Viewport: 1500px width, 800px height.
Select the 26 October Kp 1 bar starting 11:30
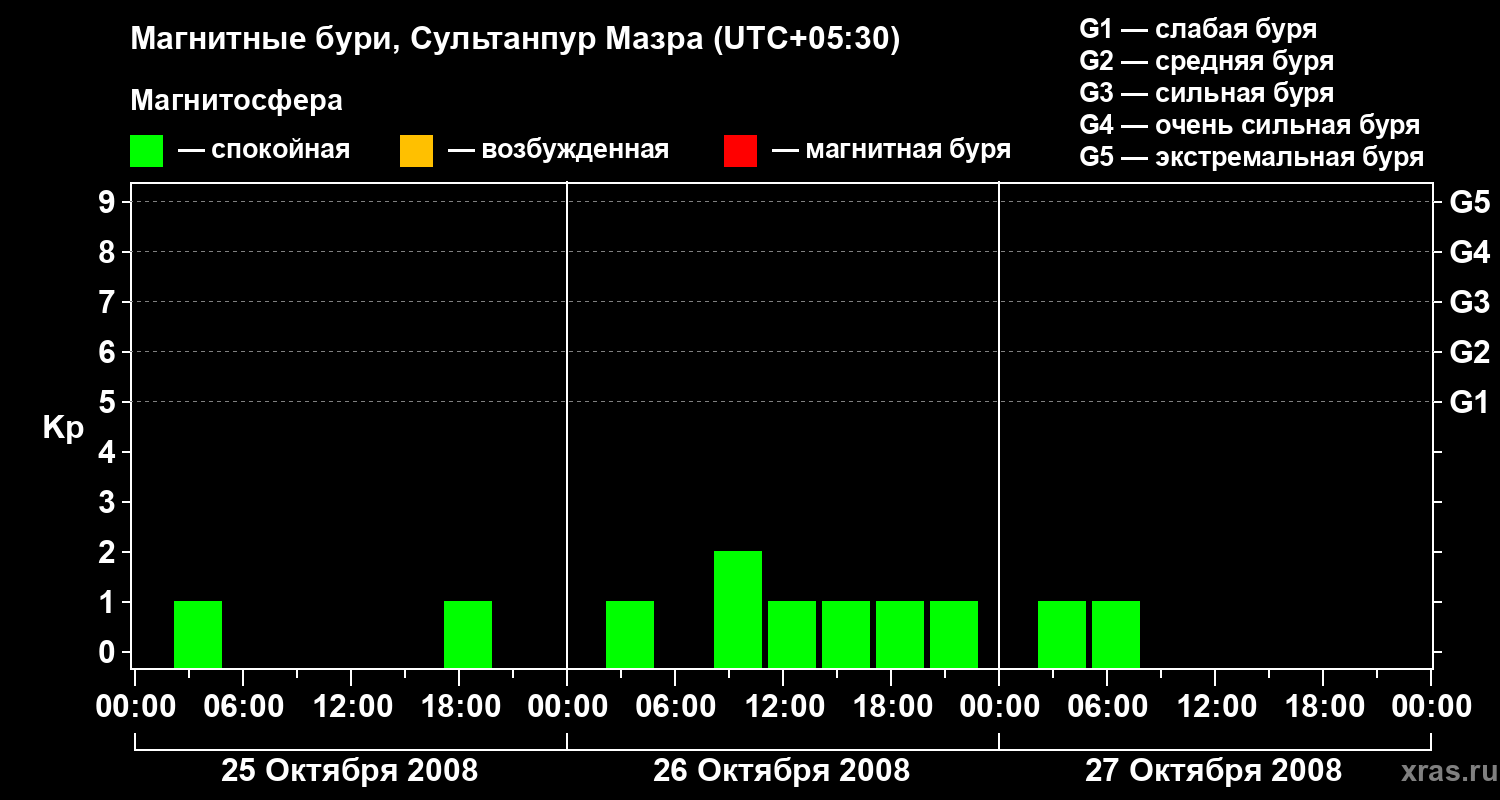(x=792, y=634)
